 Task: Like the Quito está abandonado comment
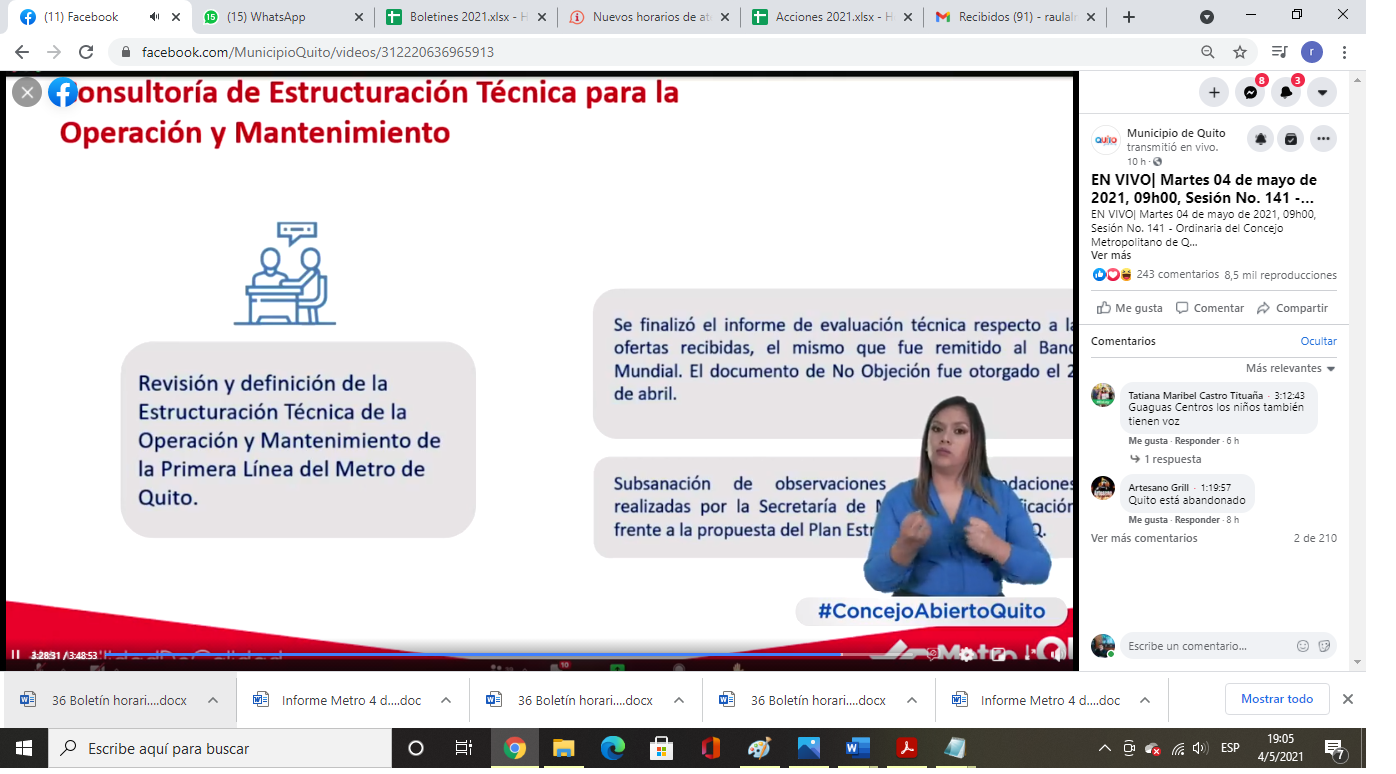[1148, 520]
